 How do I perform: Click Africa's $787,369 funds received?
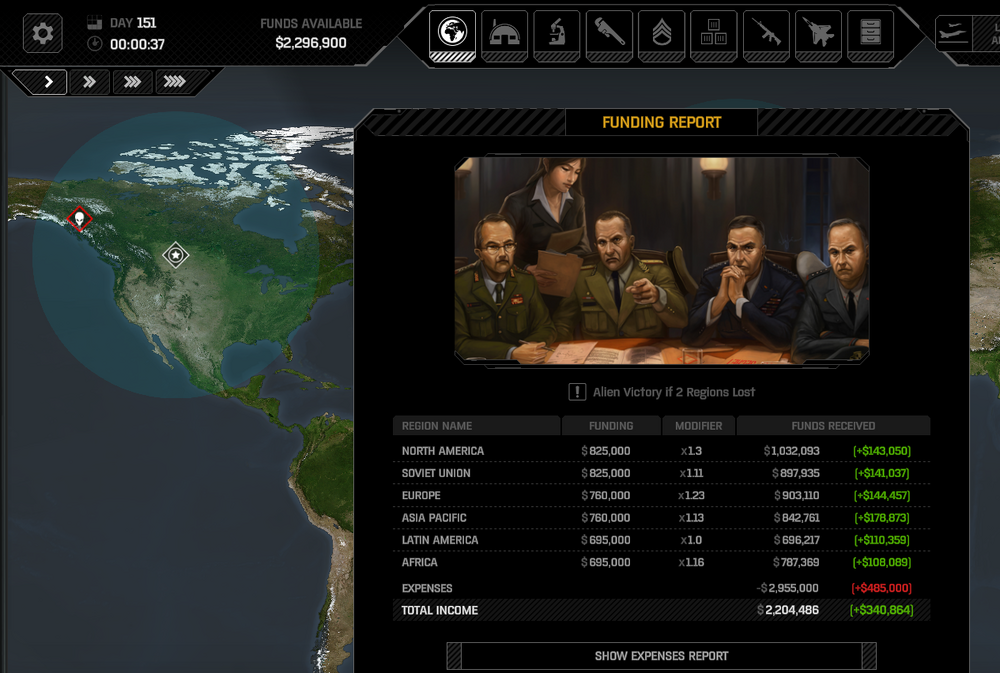point(796,563)
